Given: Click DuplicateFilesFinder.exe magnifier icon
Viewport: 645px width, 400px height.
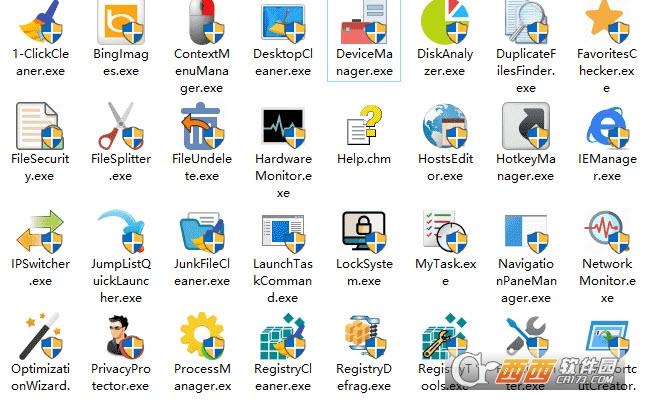Looking at the screenshot, I should click(525, 20).
